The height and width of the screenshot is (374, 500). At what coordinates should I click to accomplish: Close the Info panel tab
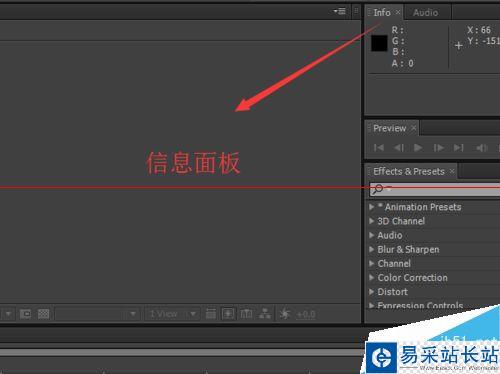pyautogui.click(x=398, y=12)
